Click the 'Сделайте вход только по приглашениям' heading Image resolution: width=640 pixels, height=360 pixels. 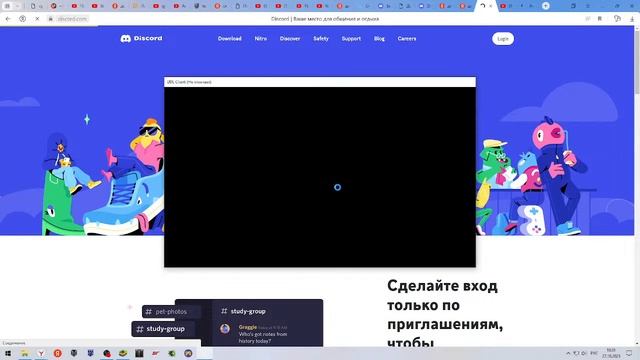[445, 313]
